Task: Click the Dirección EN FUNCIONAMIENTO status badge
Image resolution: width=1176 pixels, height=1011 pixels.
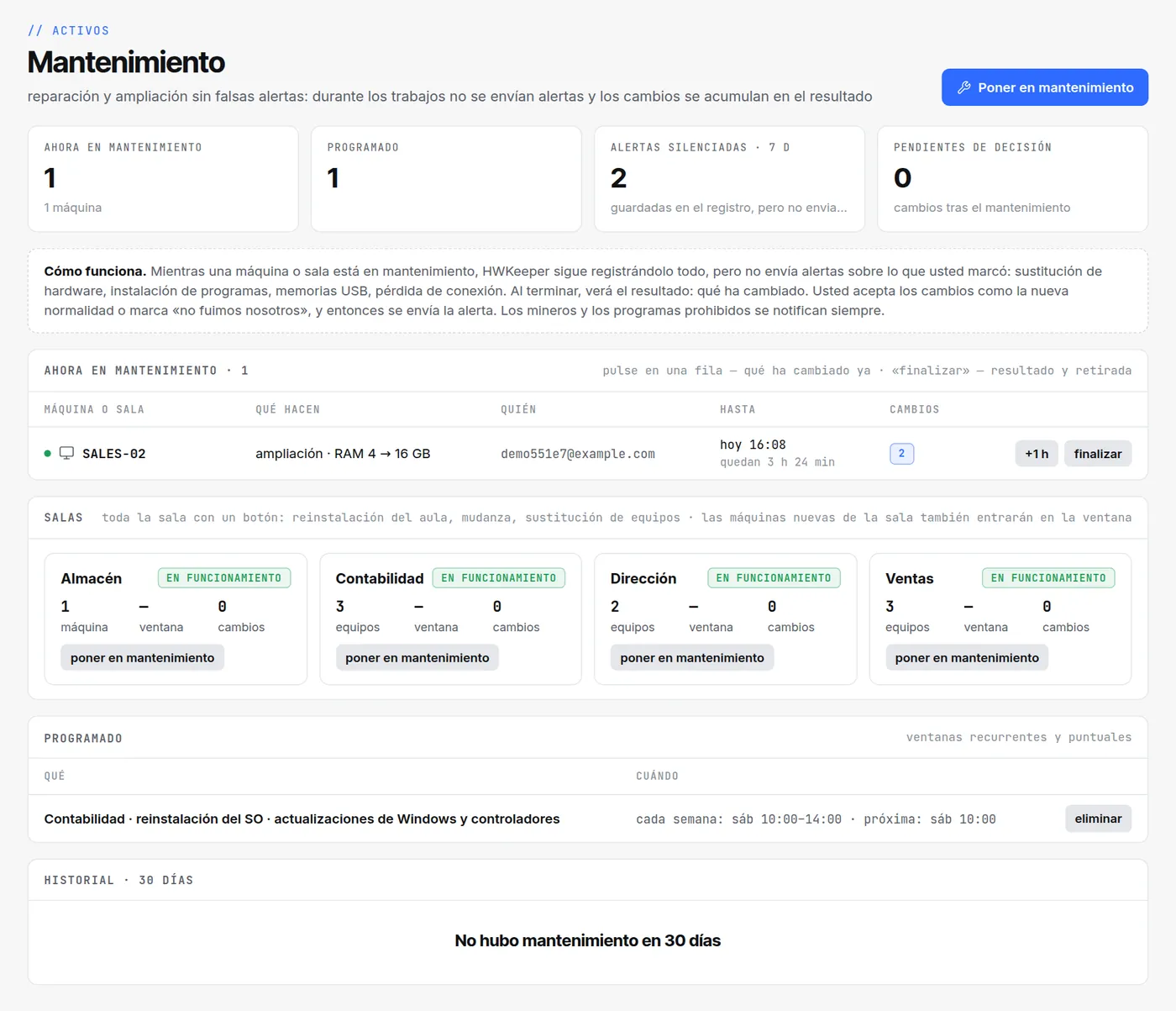Action: point(774,578)
